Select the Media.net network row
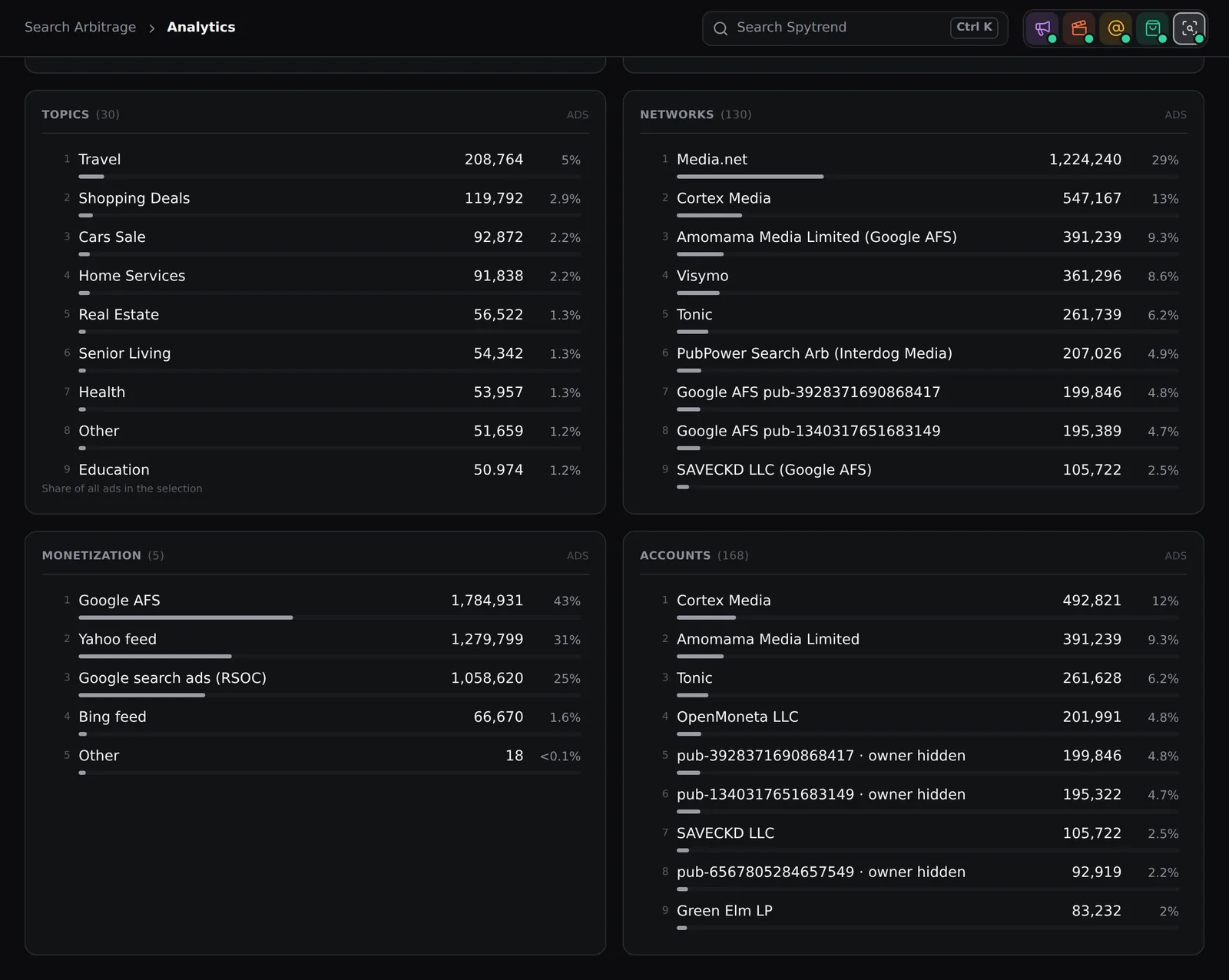 [x=920, y=163]
